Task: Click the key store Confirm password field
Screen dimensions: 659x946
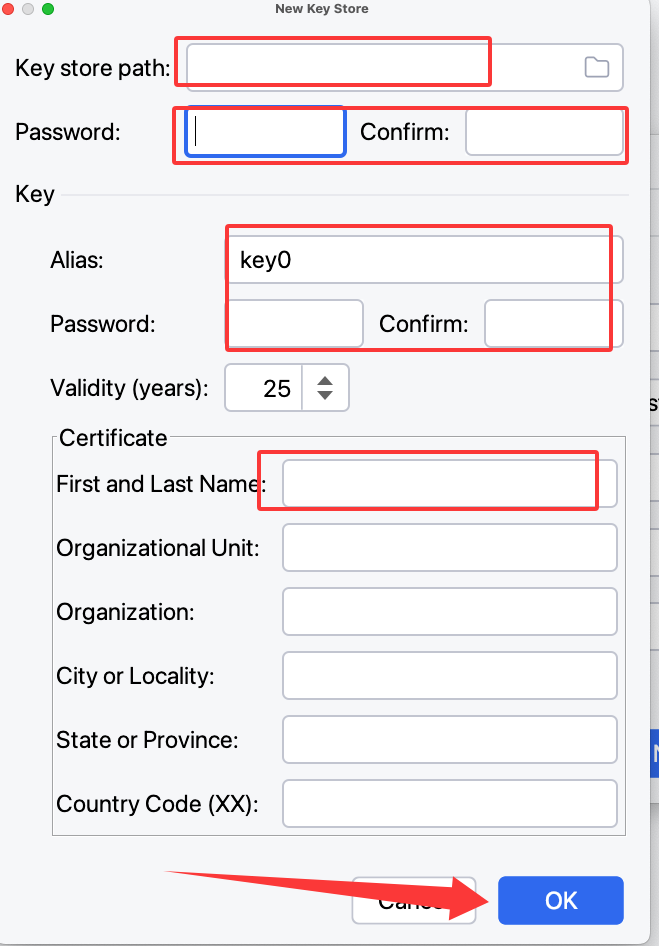Action: (543, 132)
